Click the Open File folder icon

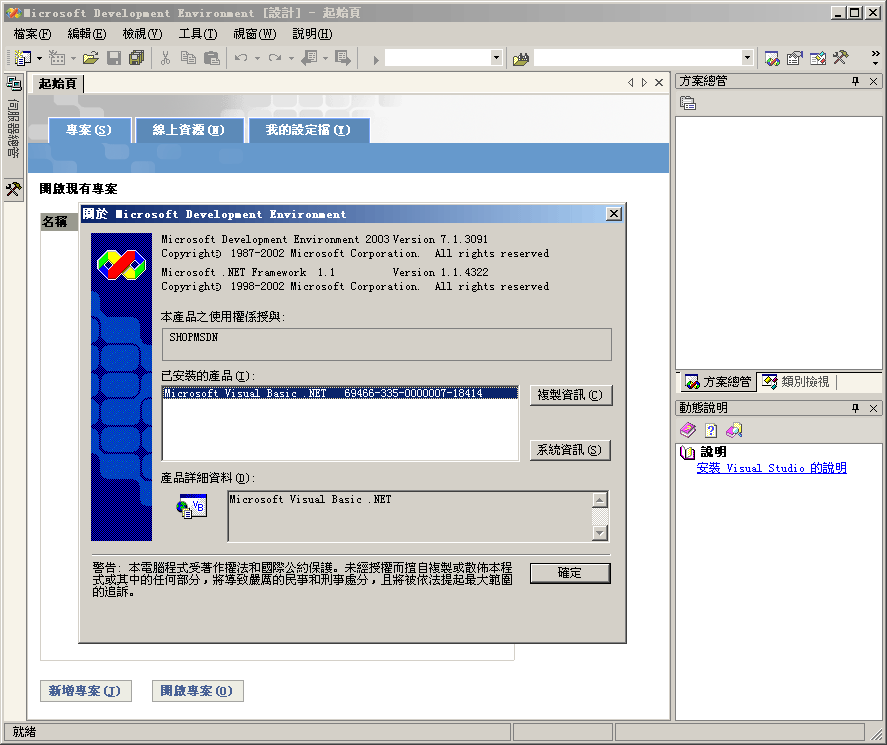coord(91,58)
